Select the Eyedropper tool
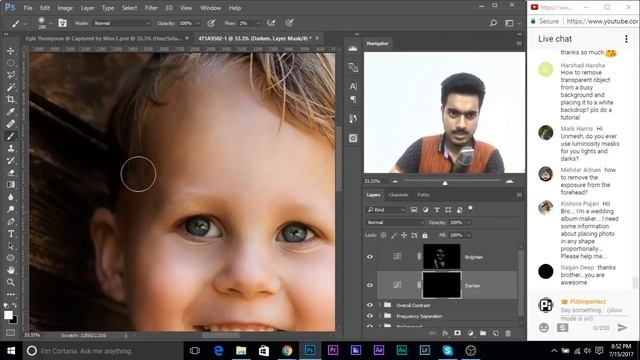Viewport: 640px width, 360px height. (11, 111)
